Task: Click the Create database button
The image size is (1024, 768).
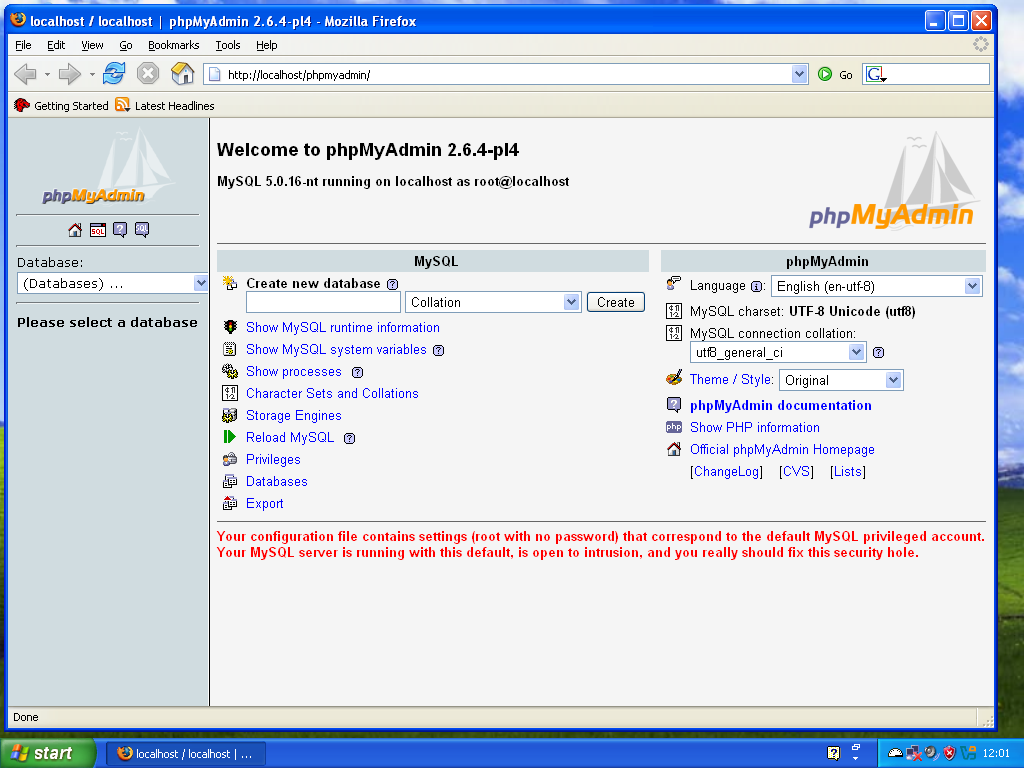Action: click(616, 302)
